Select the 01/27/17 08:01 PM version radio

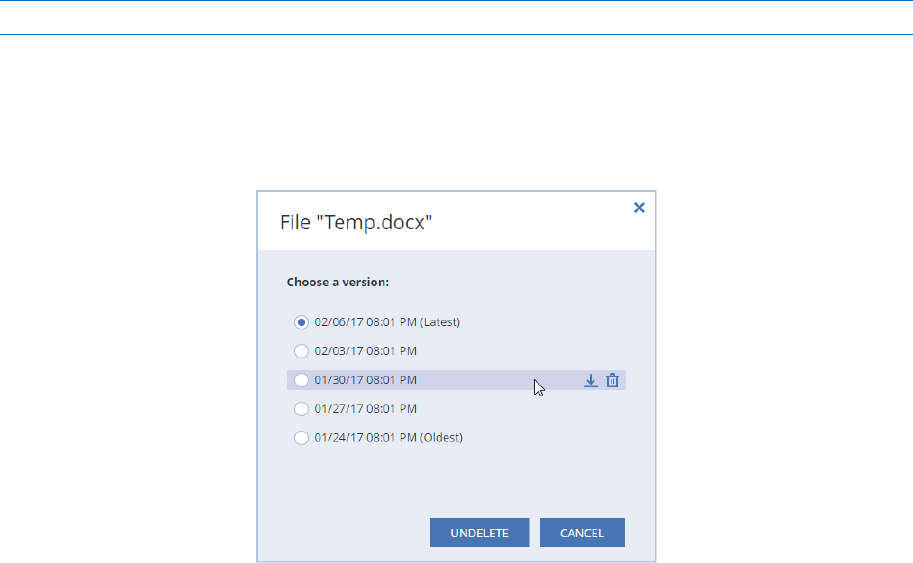301,409
